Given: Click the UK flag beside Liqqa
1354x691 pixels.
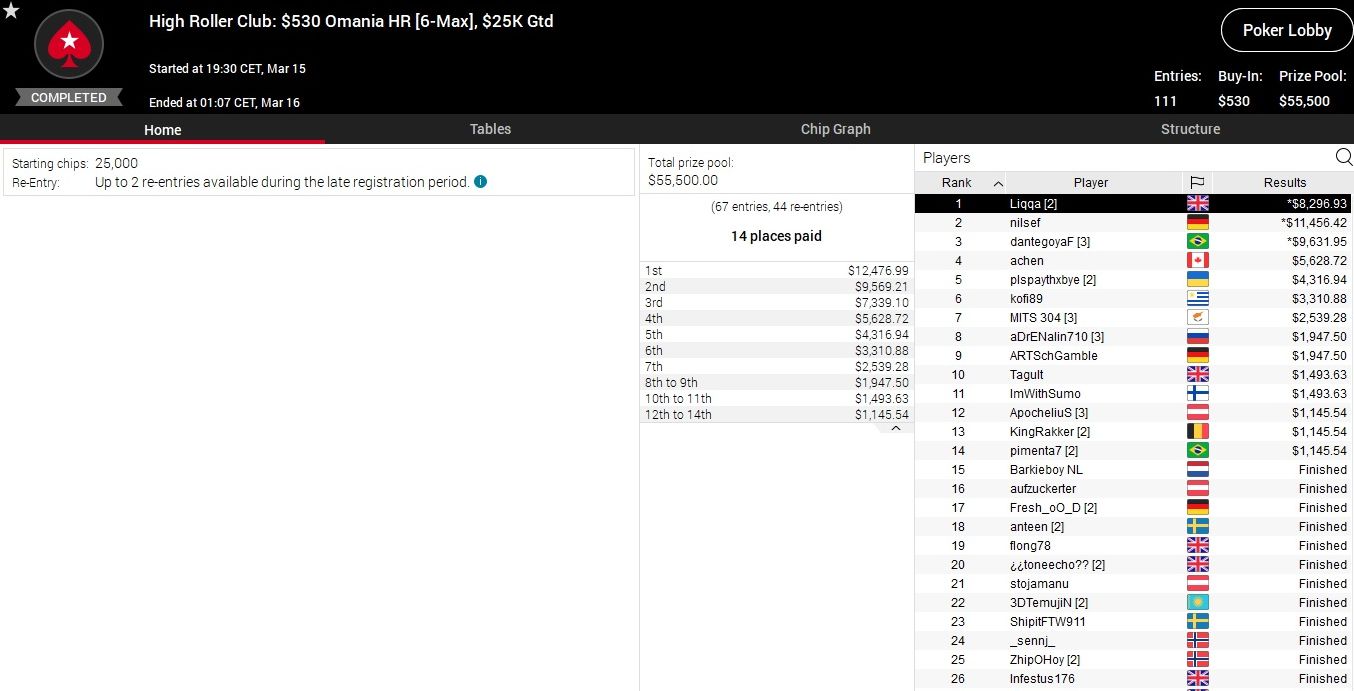Looking at the screenshot, I should [1197, 203].
